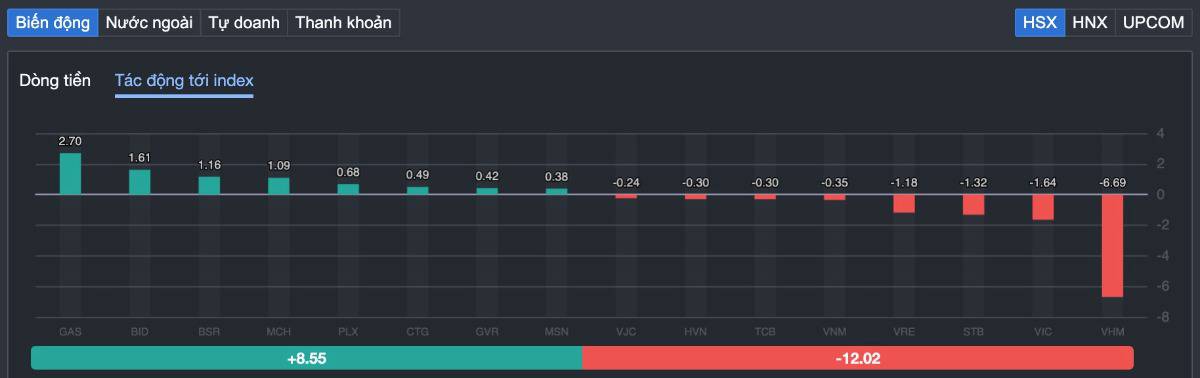Click the 1.16 value label

[x=209, y=165]
